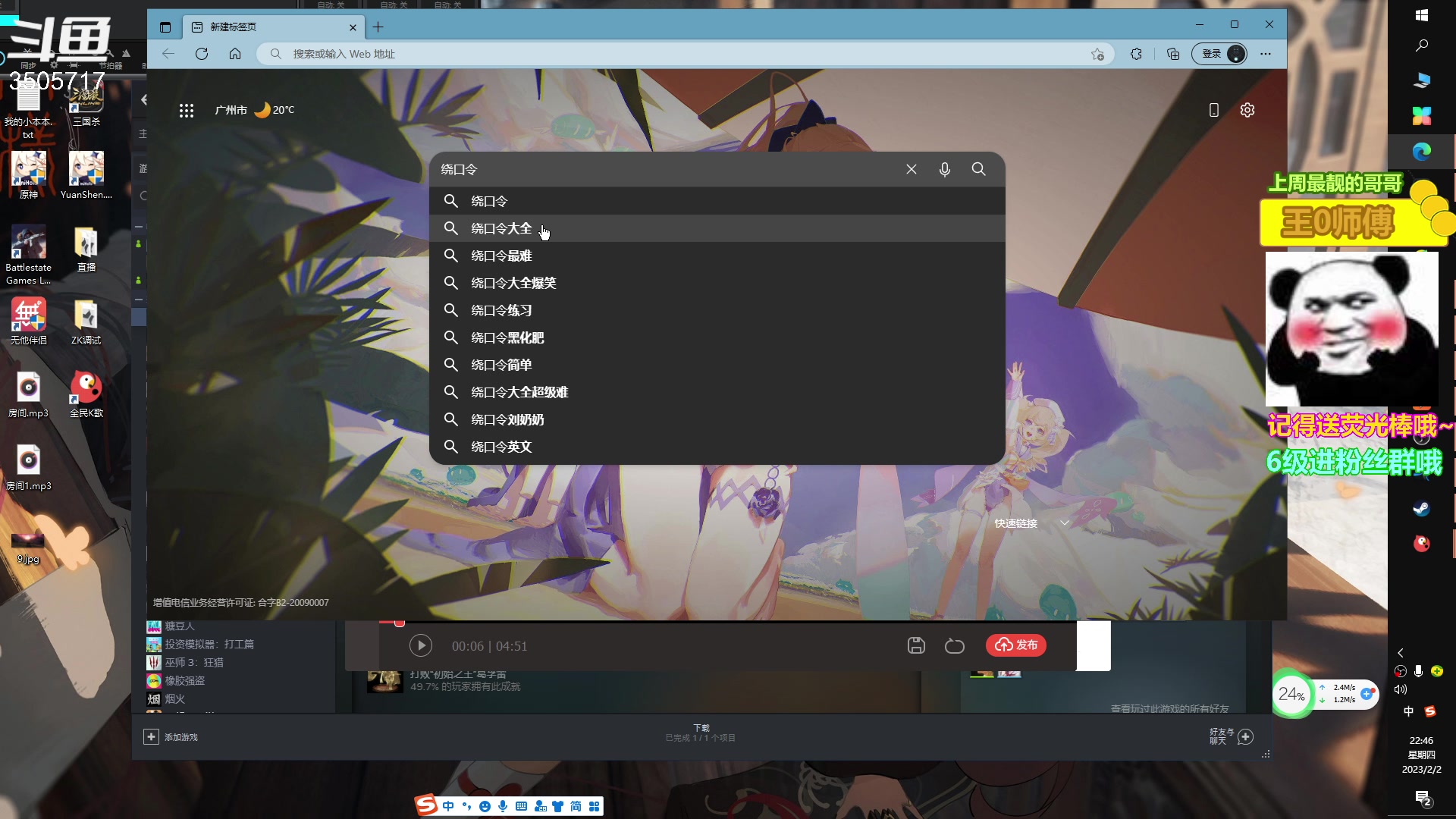Click the voice search microphone icon
The width and height of the screenshot is (1456, 819).
(x=944, y=170)
